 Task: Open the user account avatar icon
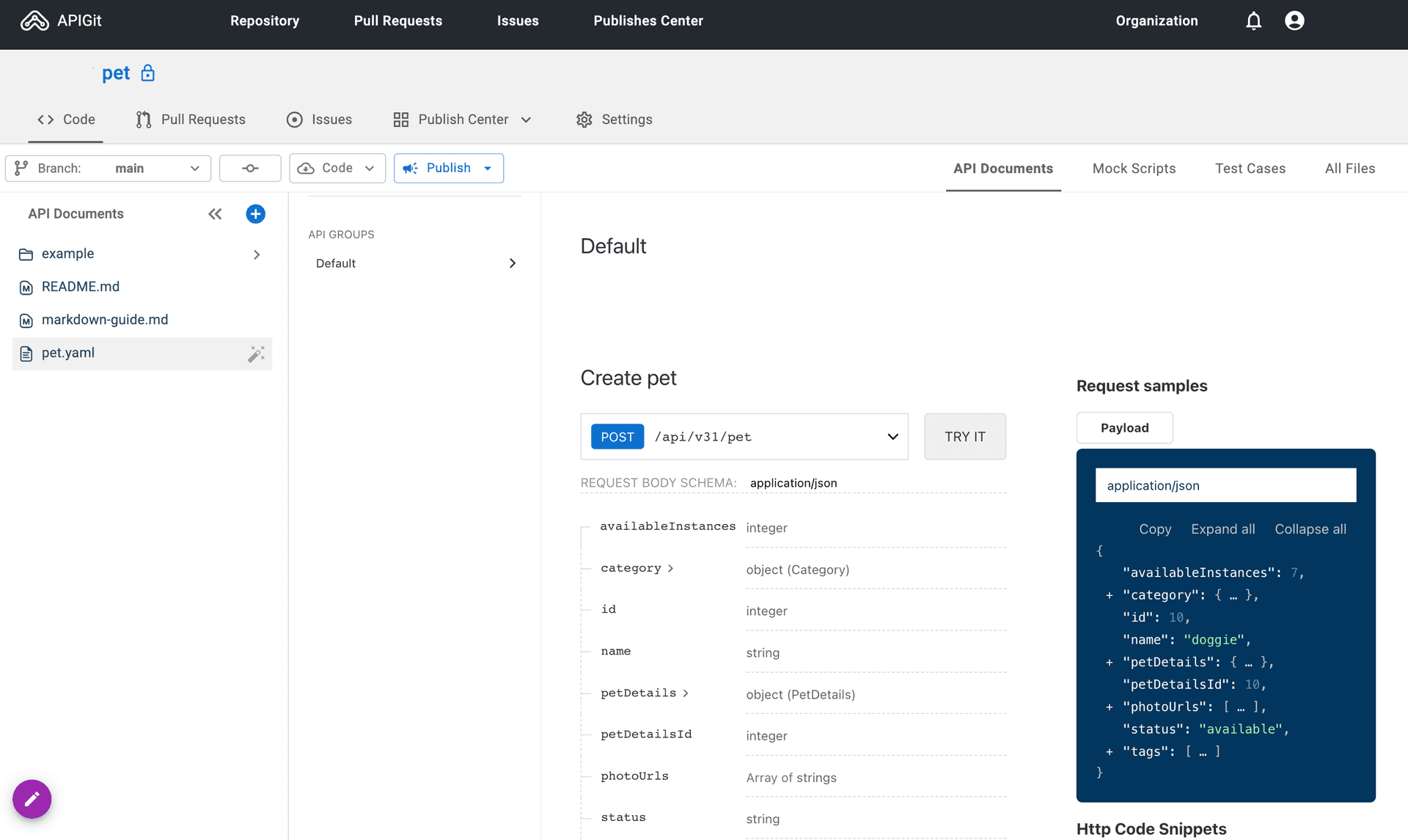(1294, 21)
